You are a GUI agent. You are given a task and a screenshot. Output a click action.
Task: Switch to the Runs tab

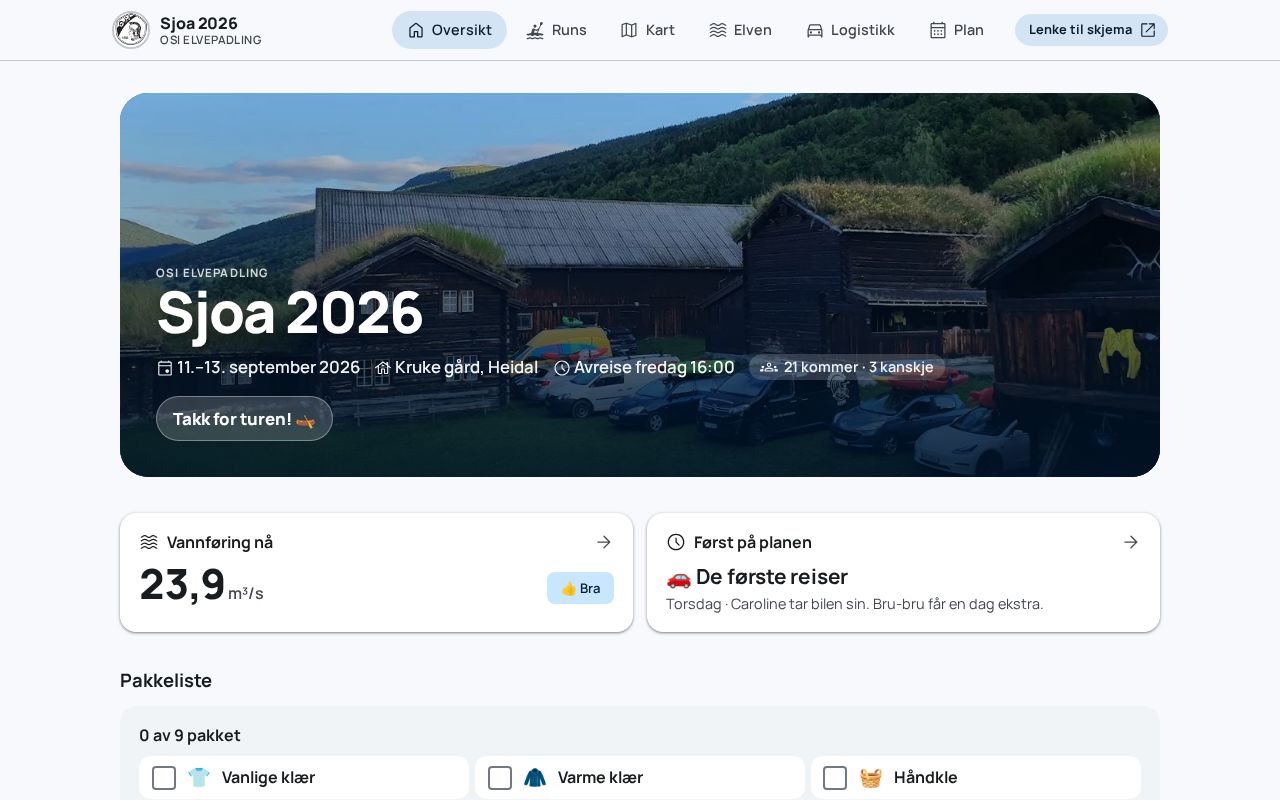[556, 30]
